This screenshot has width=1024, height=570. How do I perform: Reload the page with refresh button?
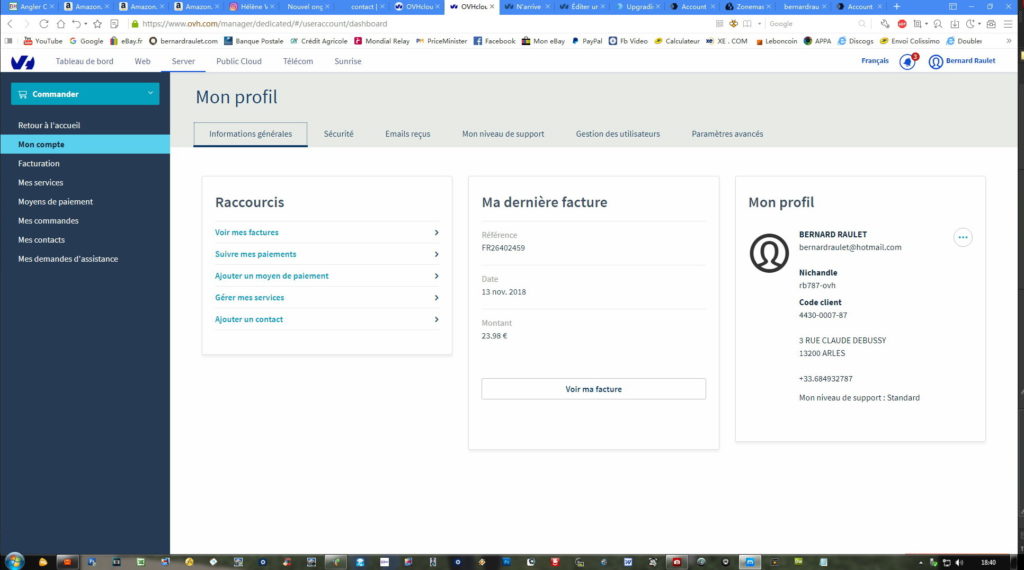pyautogui.click(x=44, y=24)
